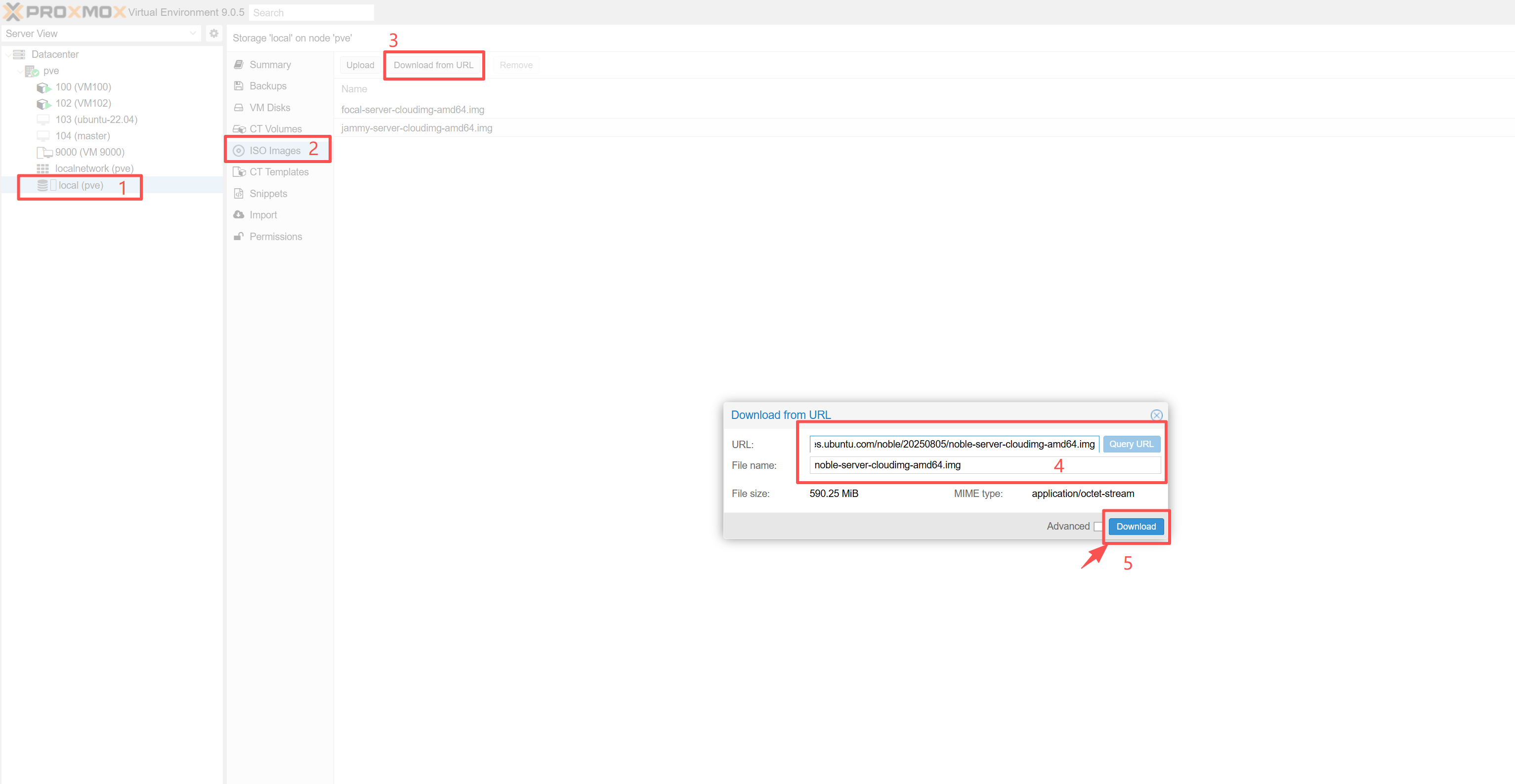Collapse the Datacenter tree node
This screenshot has height=784, width=1515.
[7, 55]
